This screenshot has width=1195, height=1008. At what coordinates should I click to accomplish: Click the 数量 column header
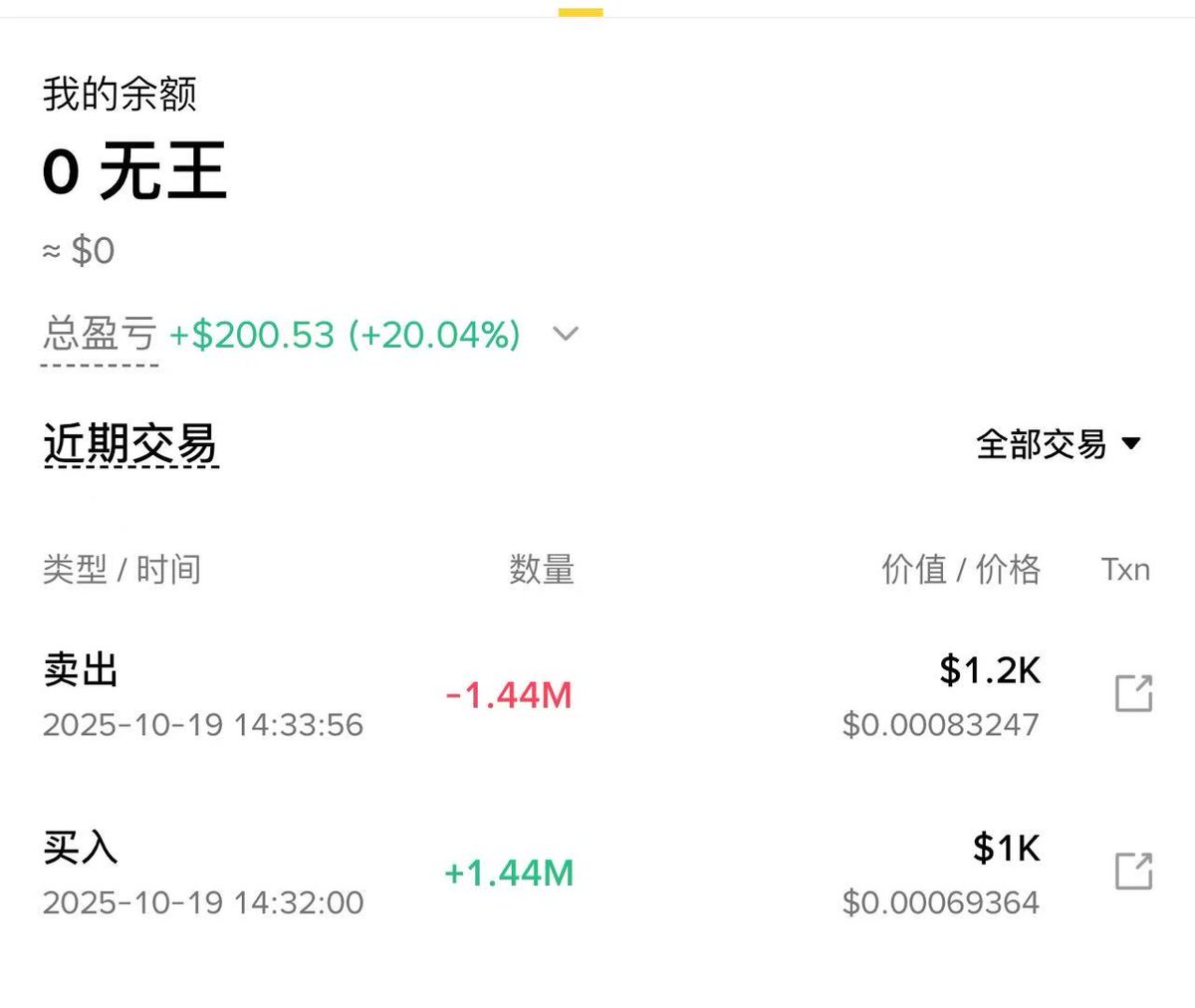[x=541, y=570]
